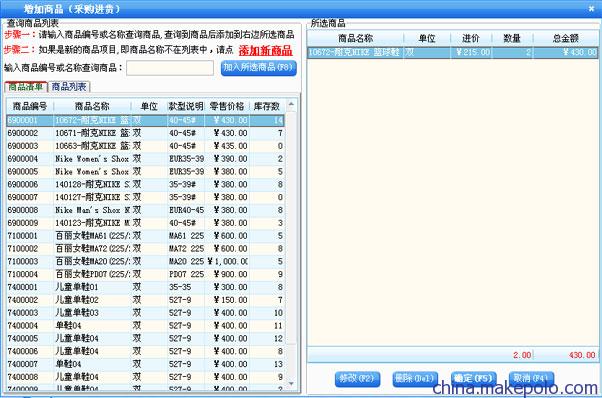Click the 加入所选商品 (F8) button
The image size is (602, 398).
(x=259, y=68)
